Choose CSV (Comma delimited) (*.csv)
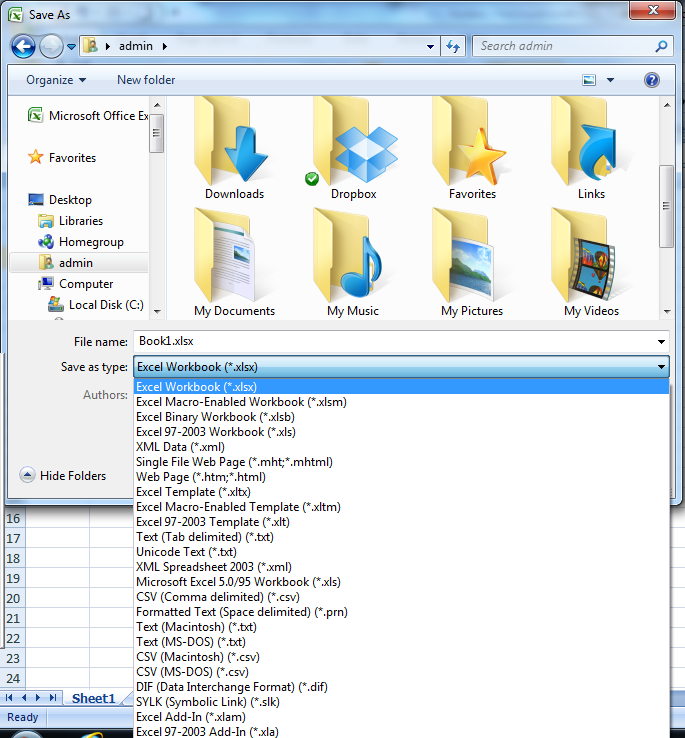The image size is (685, 738). point(401,597)
